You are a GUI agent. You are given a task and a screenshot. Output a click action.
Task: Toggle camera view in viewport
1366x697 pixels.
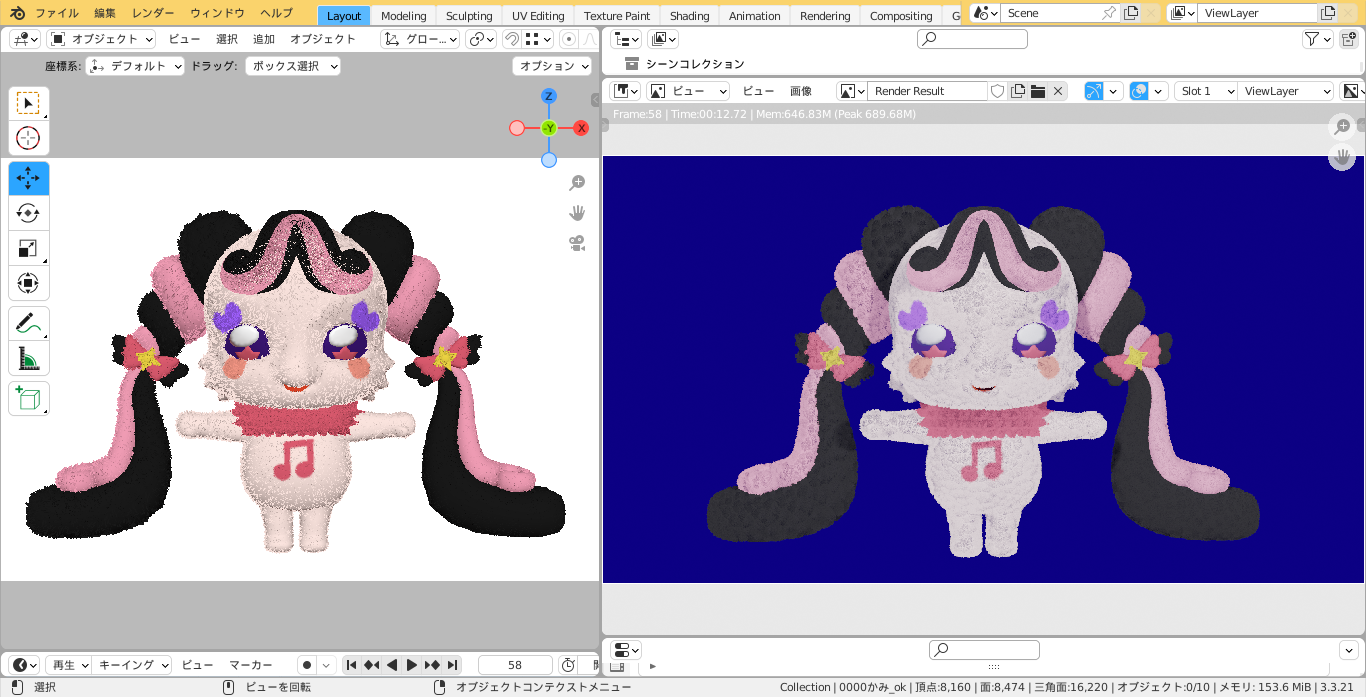(577, 243)
